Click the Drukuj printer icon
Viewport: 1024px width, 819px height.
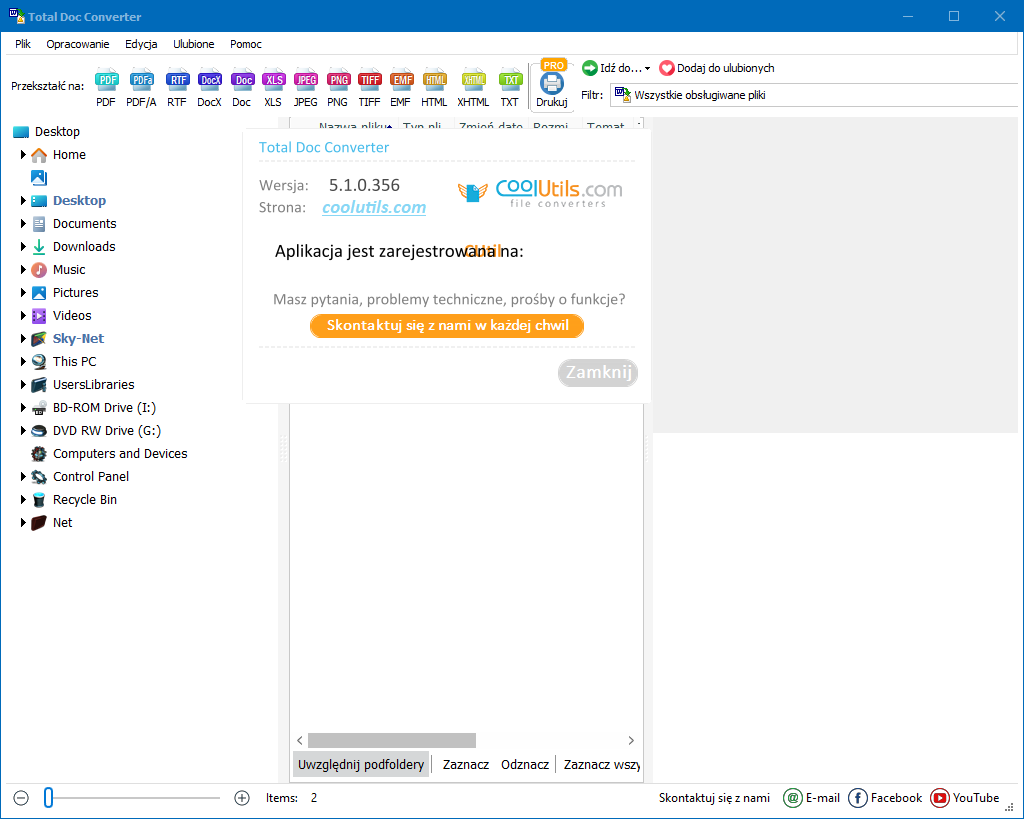(552, 86)
